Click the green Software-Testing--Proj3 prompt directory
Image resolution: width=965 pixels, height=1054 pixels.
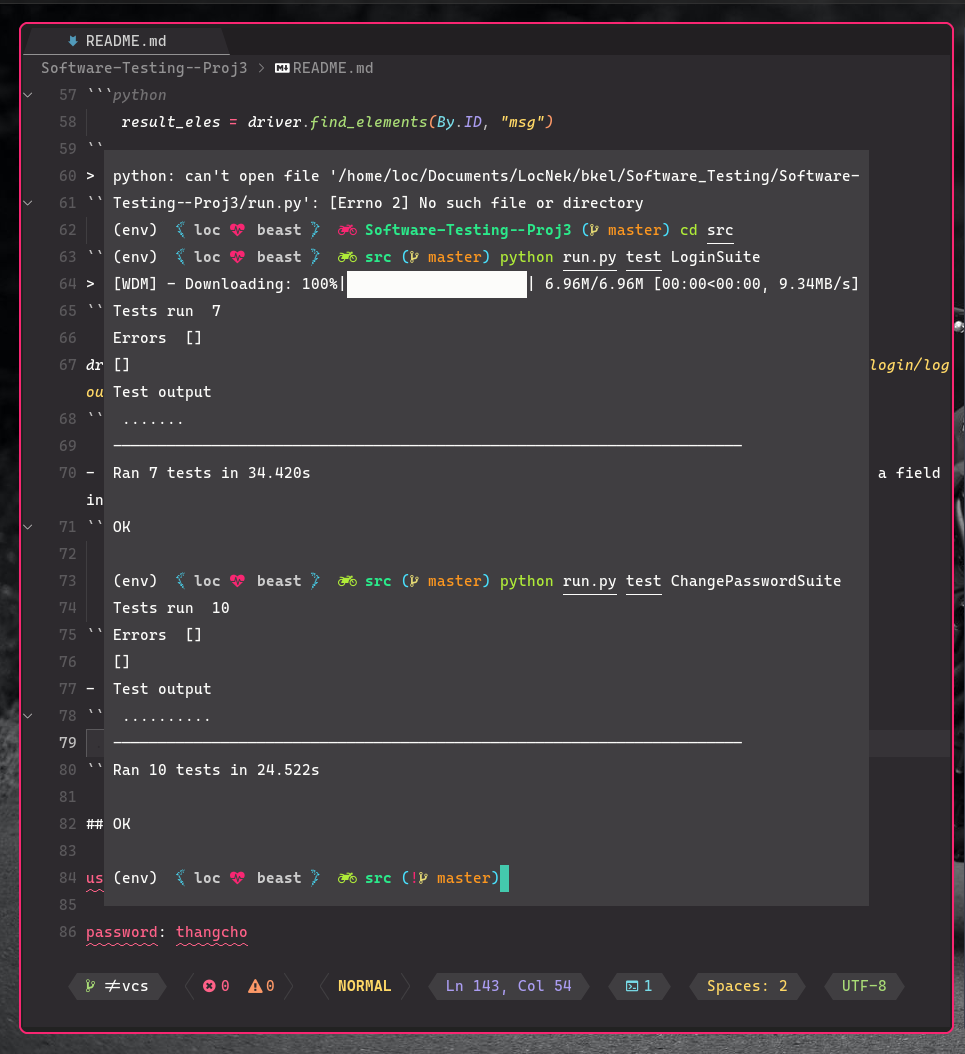(x=468, y=230)
